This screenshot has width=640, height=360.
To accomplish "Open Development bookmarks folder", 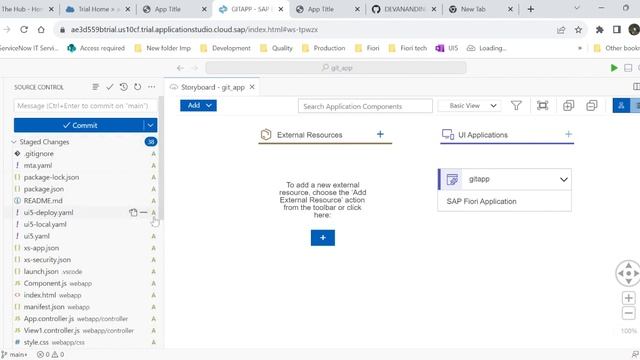I will pyautogui.click(x=226, y=48).
